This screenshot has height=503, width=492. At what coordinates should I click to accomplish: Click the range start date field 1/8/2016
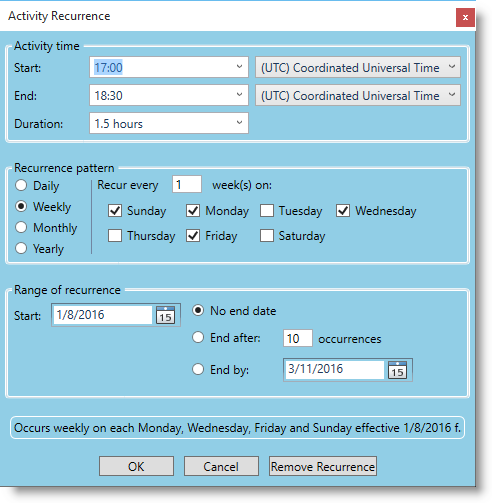(x=102, y=315)
